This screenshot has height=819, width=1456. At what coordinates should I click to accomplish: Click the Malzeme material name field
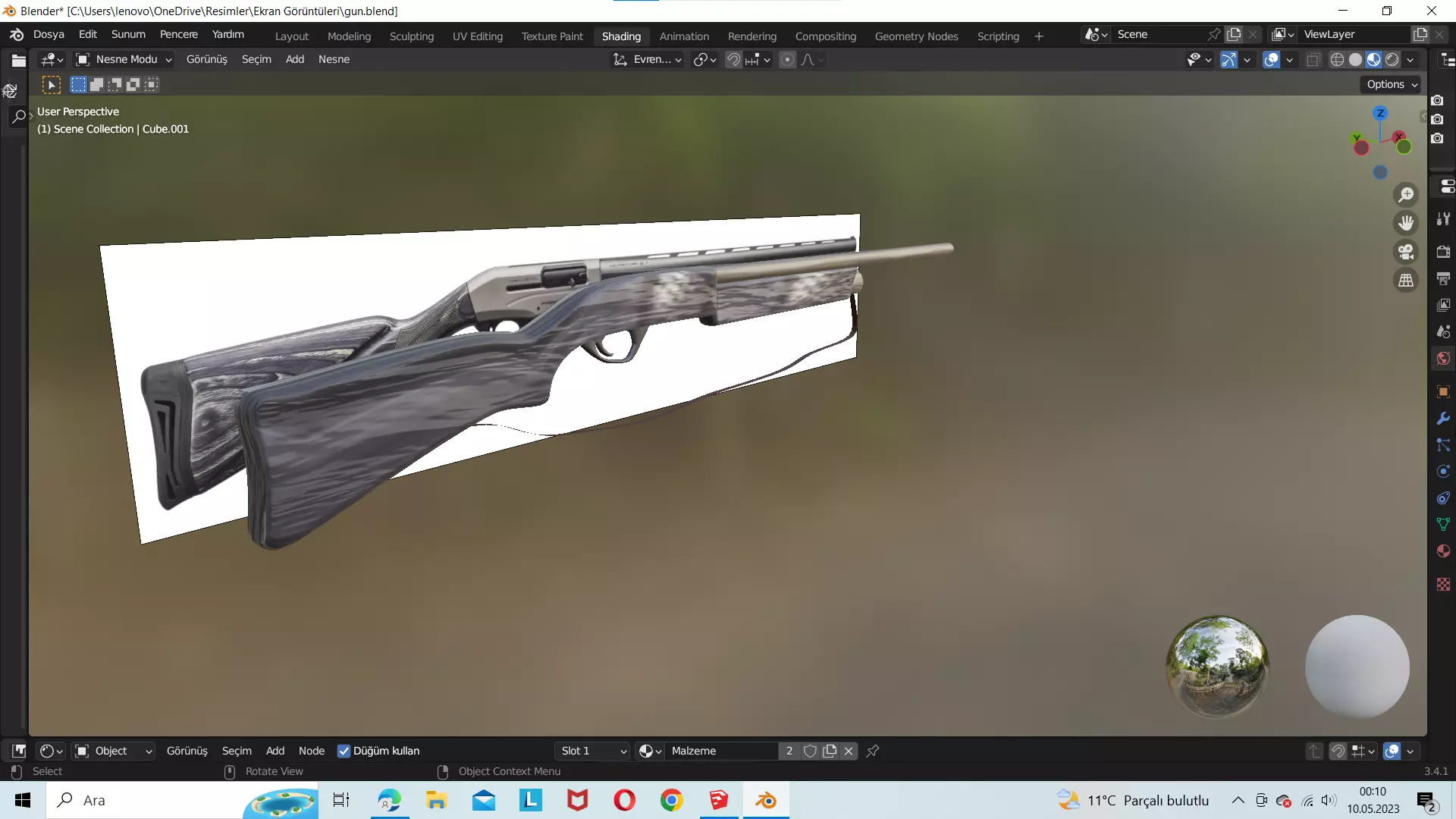(722, 751)
